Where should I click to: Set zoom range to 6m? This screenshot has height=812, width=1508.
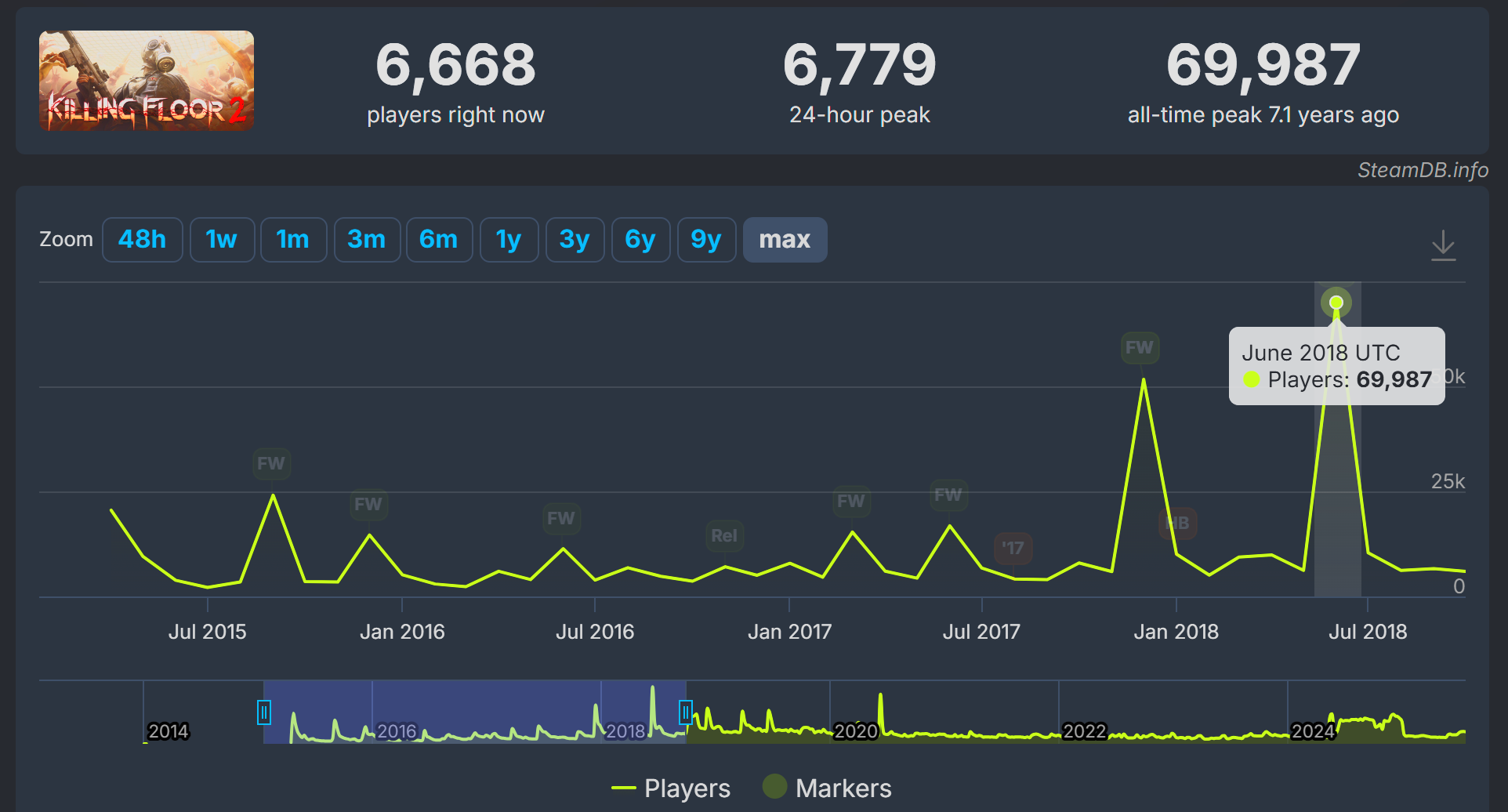439,239
